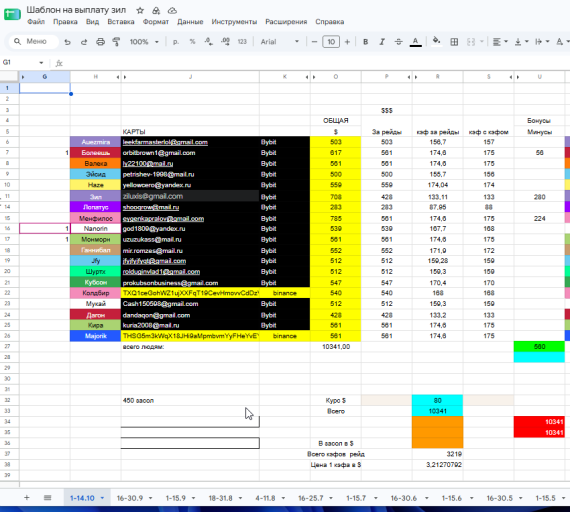Click the move to folder icon
570x512 pixels.
156,11
